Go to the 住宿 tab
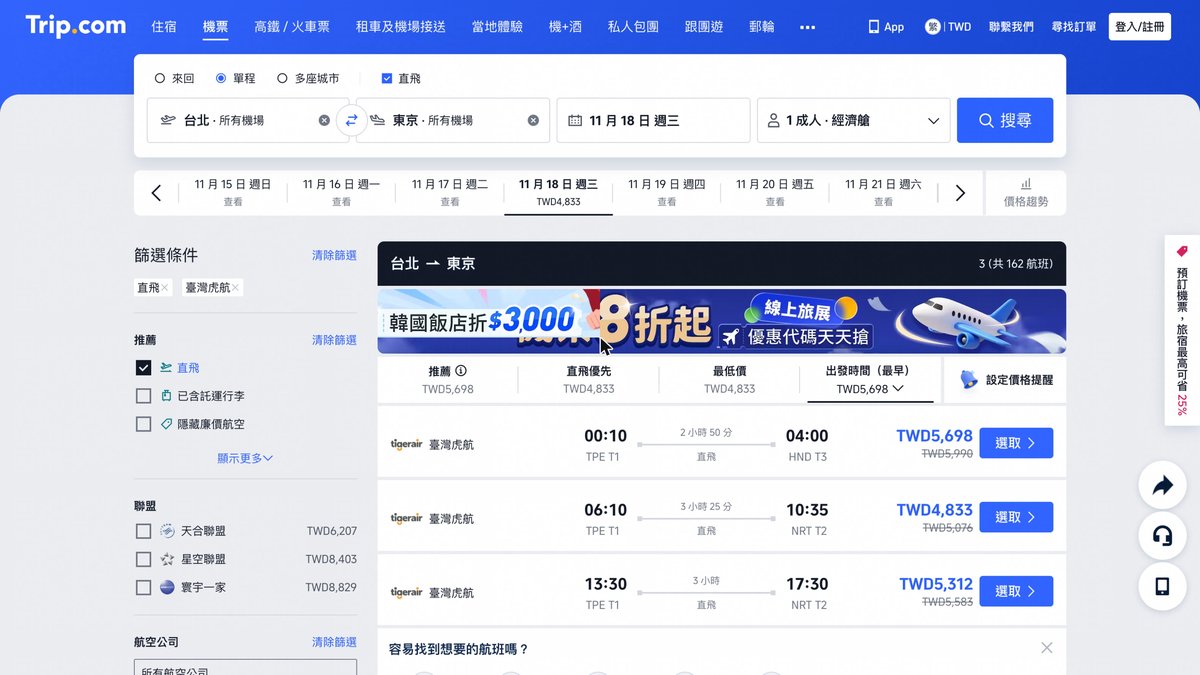Image resolution: width=1200 pixels, height=675 pixels. (x=164, y=27)
